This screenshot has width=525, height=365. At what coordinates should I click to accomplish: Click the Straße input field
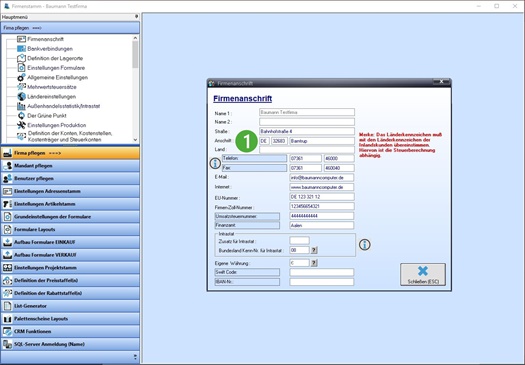pos(307,131)
